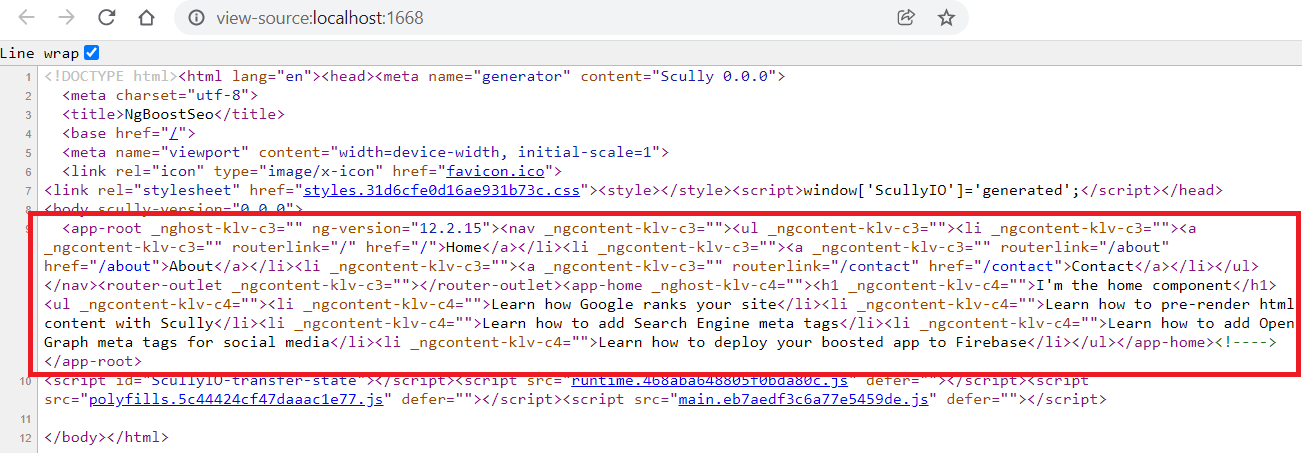Image resolution: width=1302 pixels, height=453 pixels.
Task: Go forward to the next page
Action: (x=65, y=17)
